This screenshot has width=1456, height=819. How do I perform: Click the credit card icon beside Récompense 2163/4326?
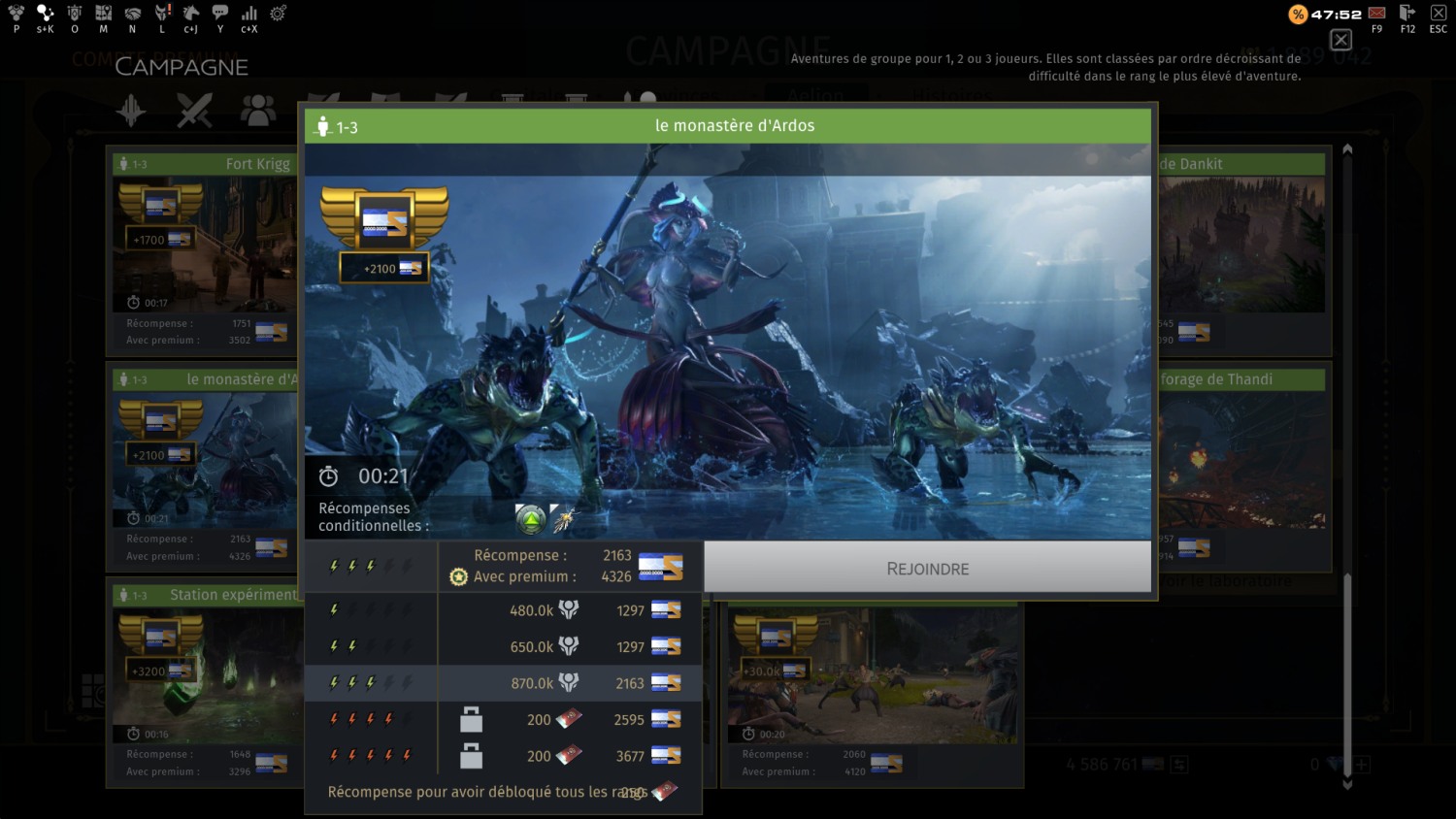click(x=660, y=567)
